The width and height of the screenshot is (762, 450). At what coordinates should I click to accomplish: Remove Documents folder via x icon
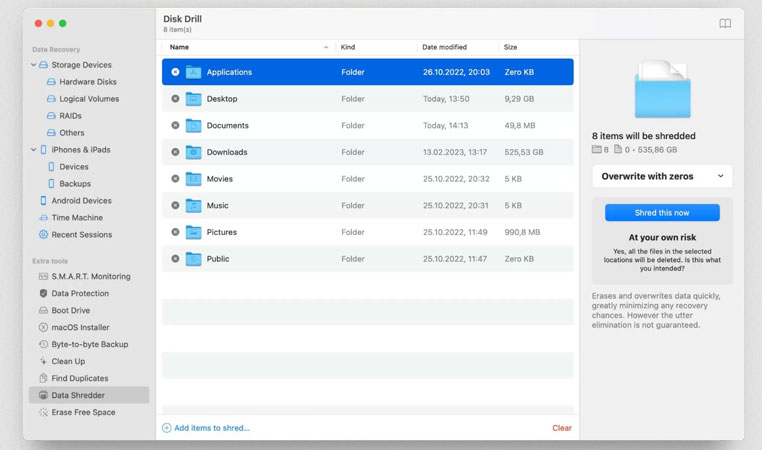point(175,125)
